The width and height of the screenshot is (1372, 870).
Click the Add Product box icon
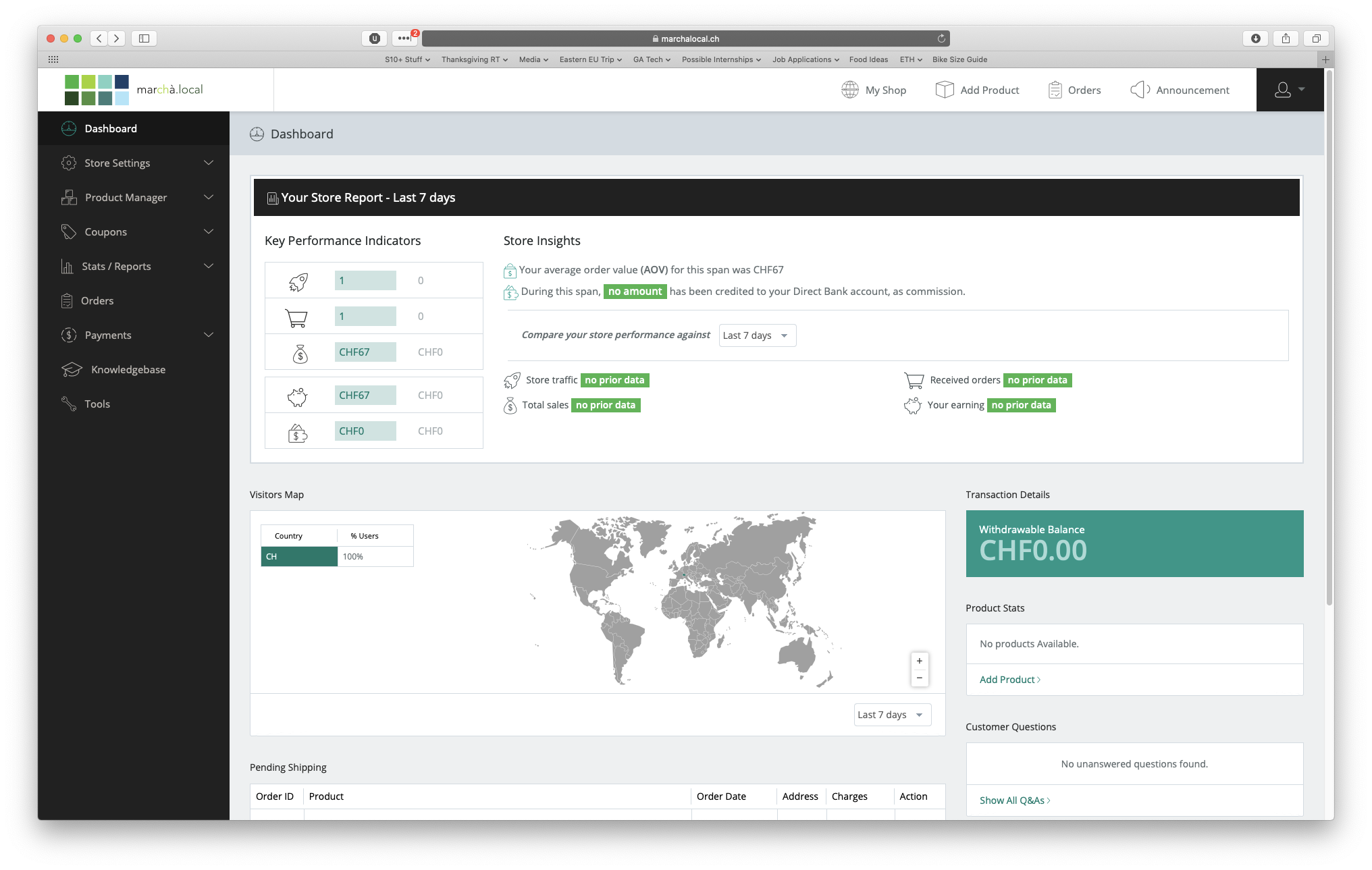tap(944, 90)
